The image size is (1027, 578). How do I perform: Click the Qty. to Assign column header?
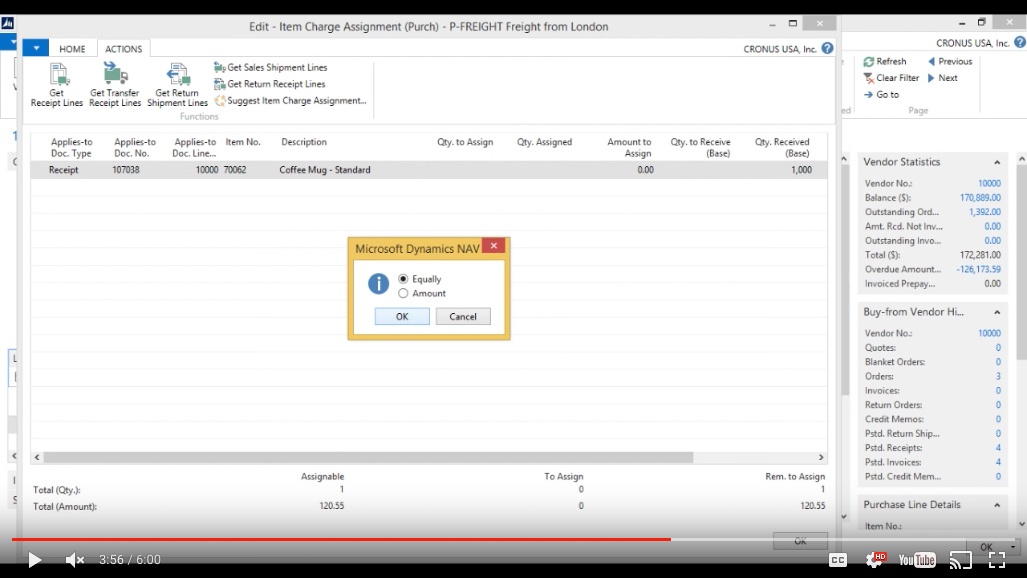tap(465, 142)
